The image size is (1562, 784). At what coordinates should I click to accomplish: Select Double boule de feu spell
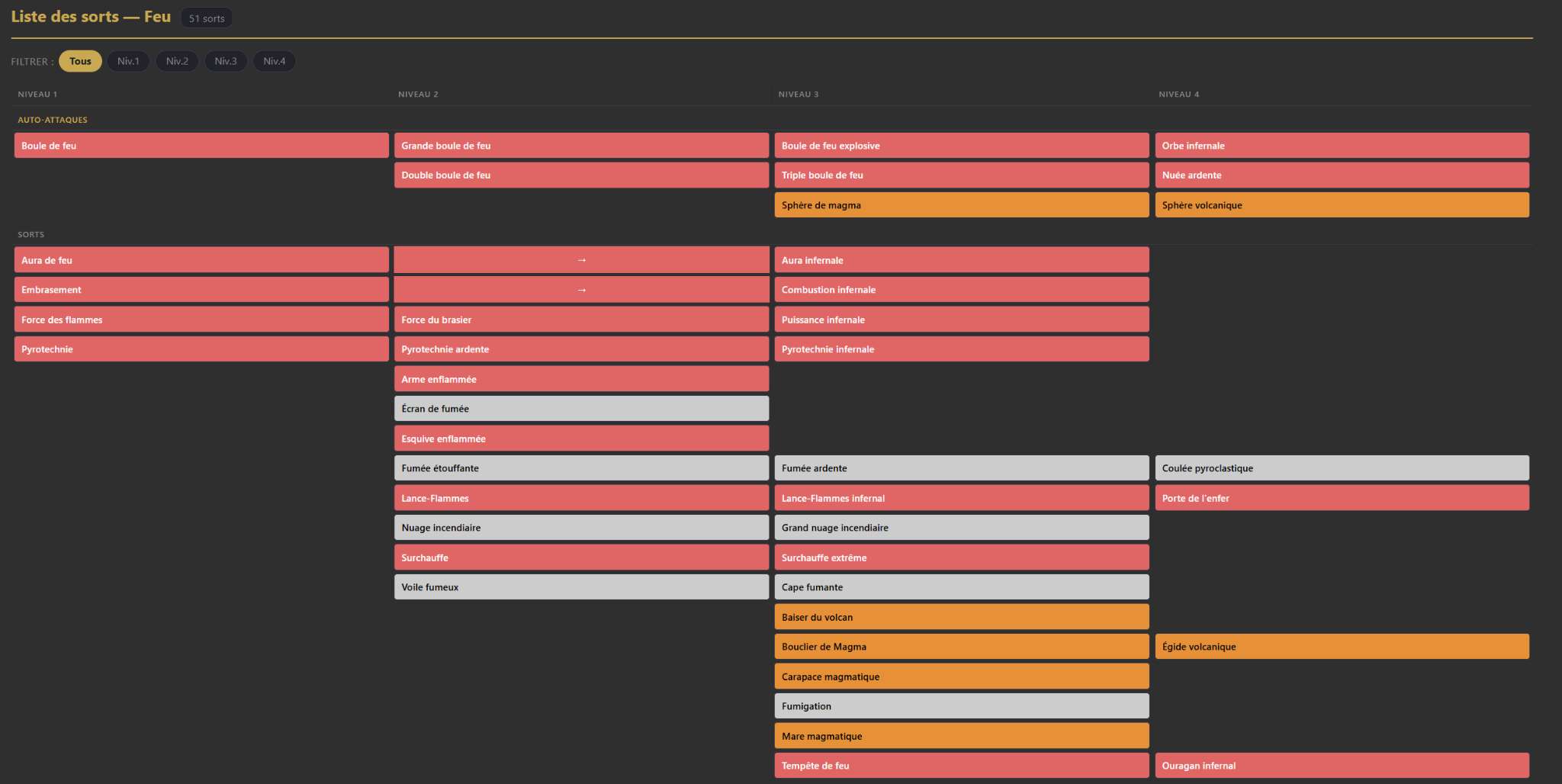[581, 175]
